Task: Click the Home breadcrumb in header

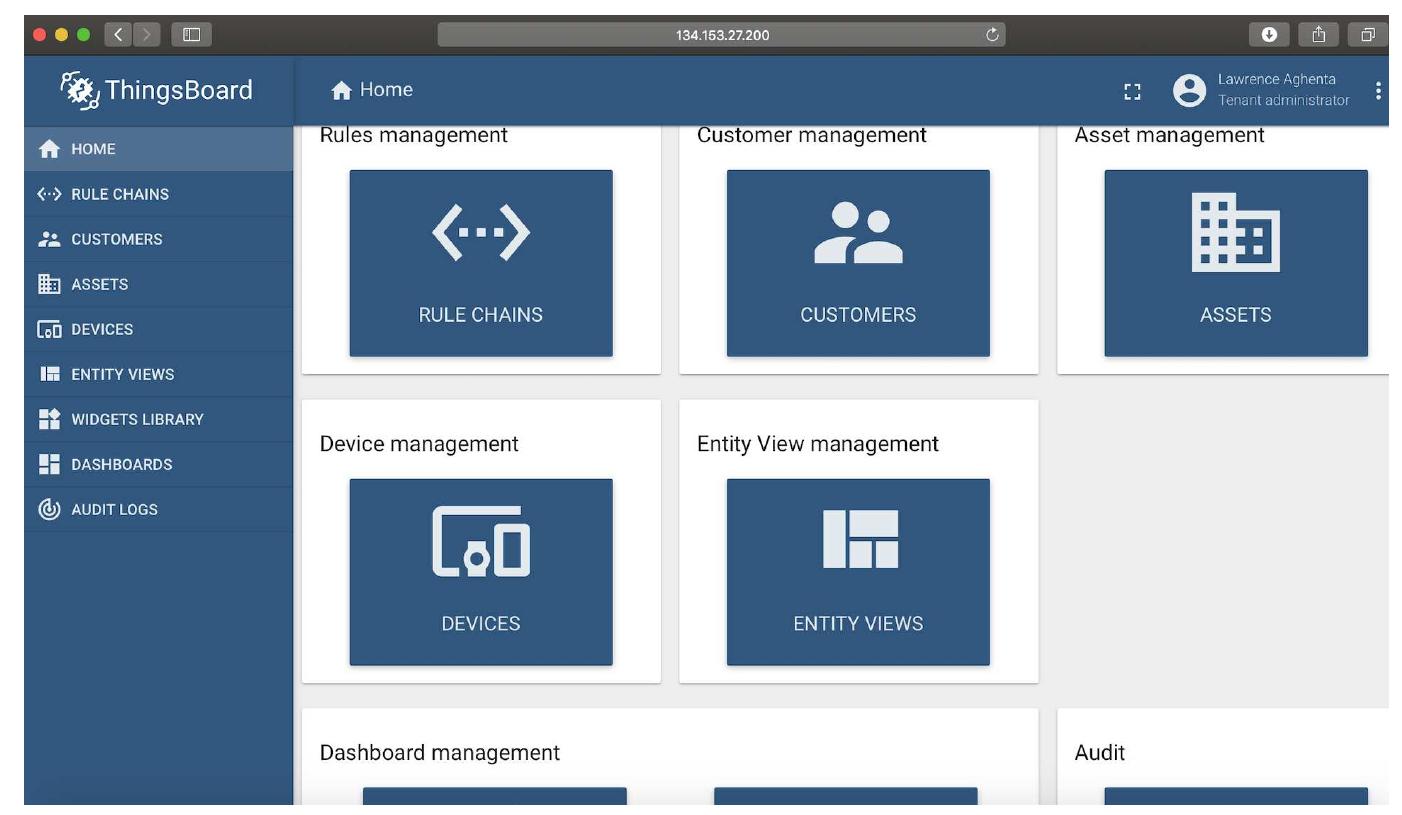Action: coord(372,90)
